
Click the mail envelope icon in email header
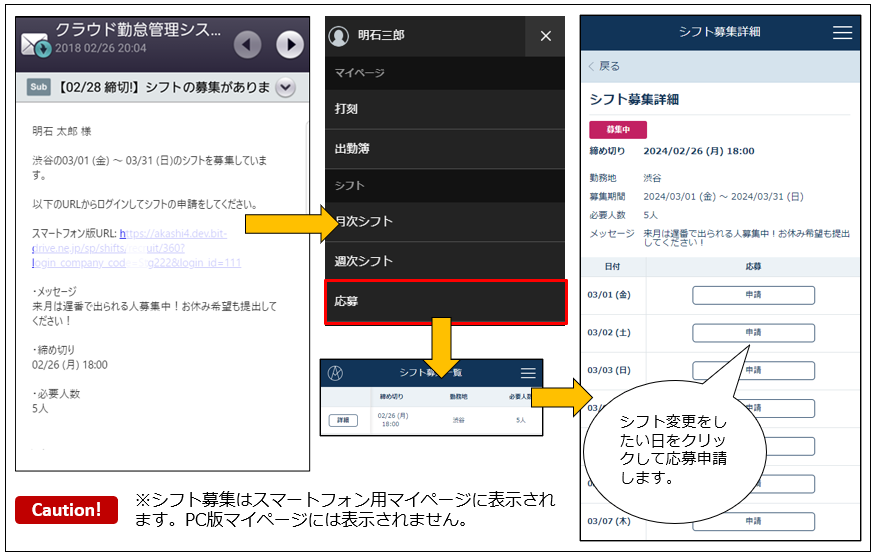35,45
